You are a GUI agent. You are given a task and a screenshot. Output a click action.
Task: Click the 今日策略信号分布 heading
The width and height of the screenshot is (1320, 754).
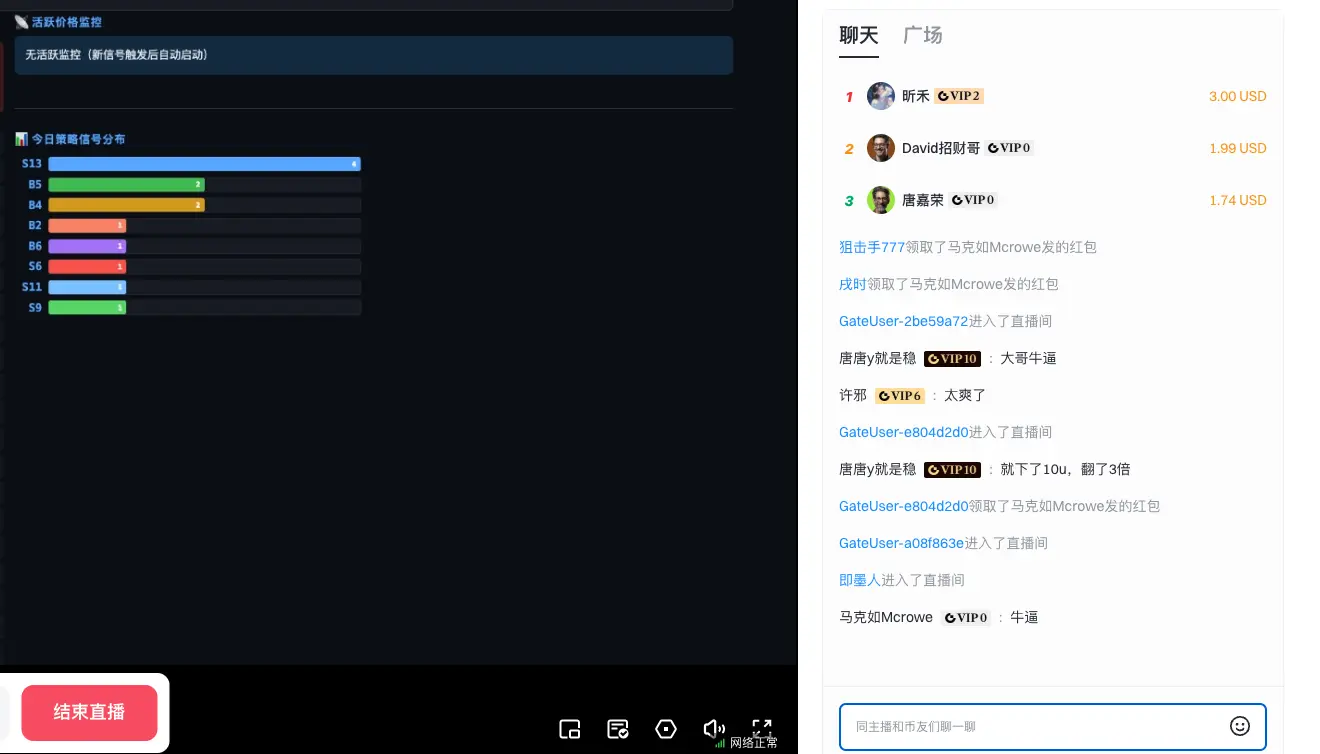[78, 139]
